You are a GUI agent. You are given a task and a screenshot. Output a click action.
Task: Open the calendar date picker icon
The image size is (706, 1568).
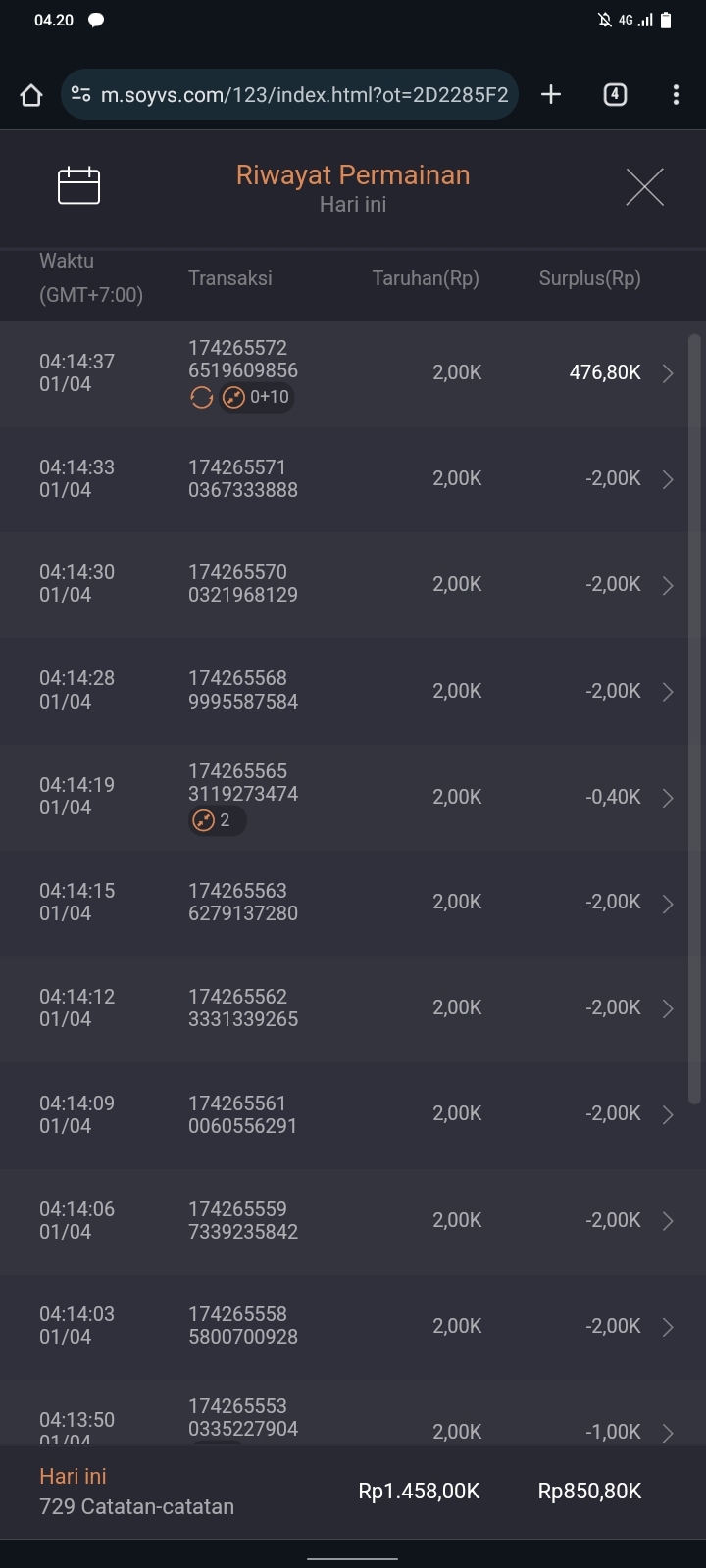point(78,185)
